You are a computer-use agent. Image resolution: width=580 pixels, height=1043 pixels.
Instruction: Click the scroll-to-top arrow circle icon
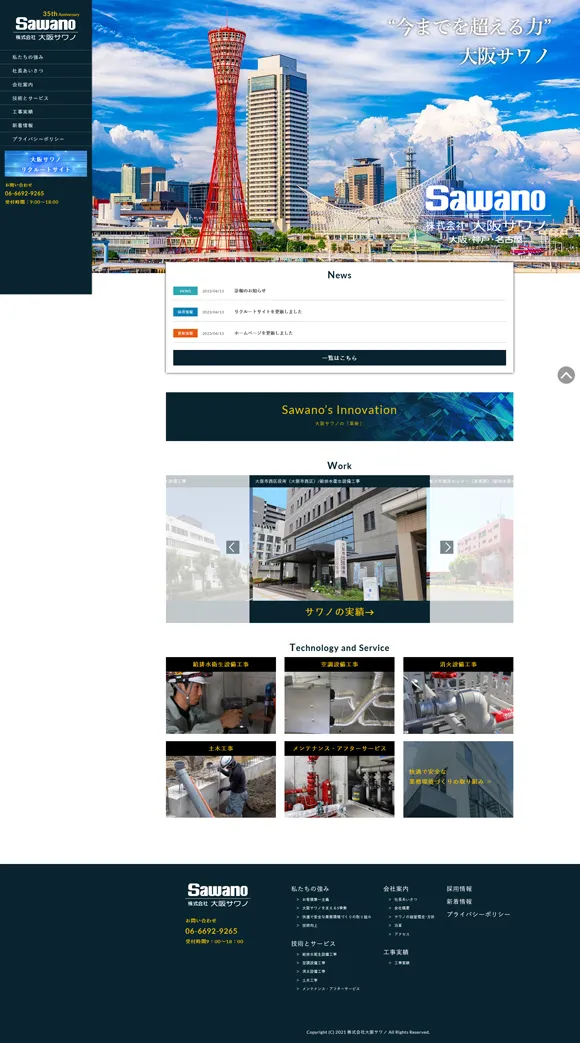click(x=566, y=374)
